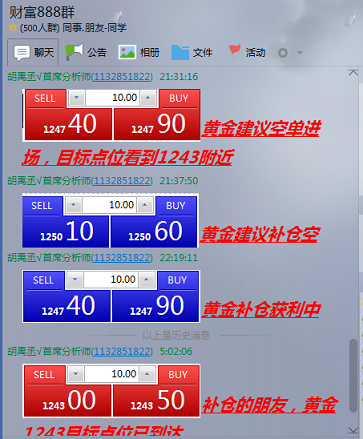
Task: Click increase lot arrow in 21:37:50 quote panel
Action: [x=145, y=205]
